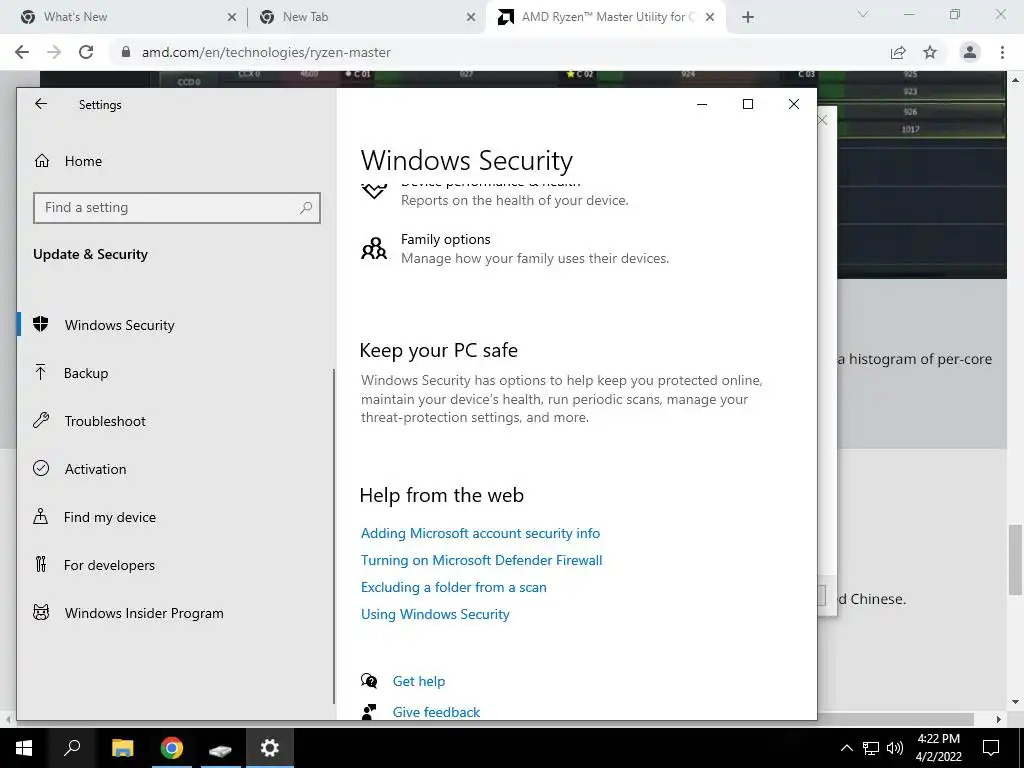Click Chrome back arrow
Image resolution: width=1024 pixels, height=768 pixels.
click(22, 52)
